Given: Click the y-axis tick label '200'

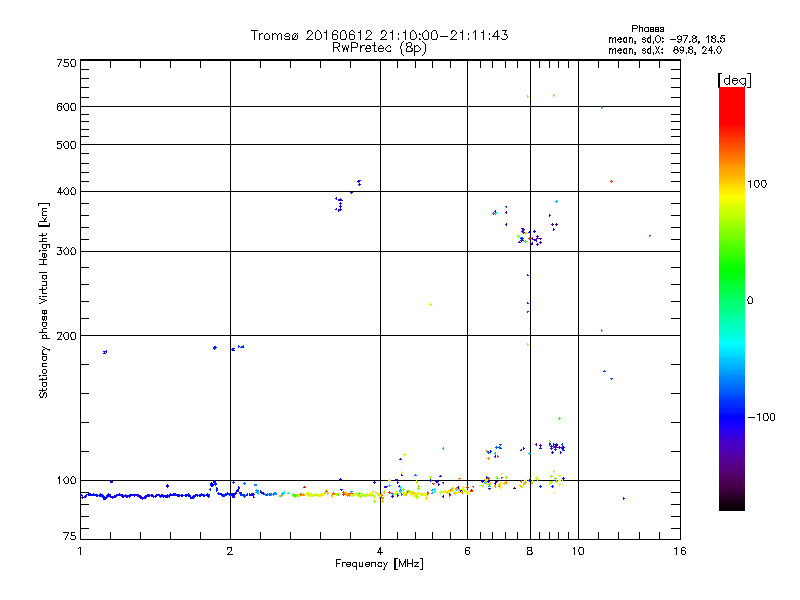Looking at the screenshot, I should pyautogui.click(x=66, y=336).
